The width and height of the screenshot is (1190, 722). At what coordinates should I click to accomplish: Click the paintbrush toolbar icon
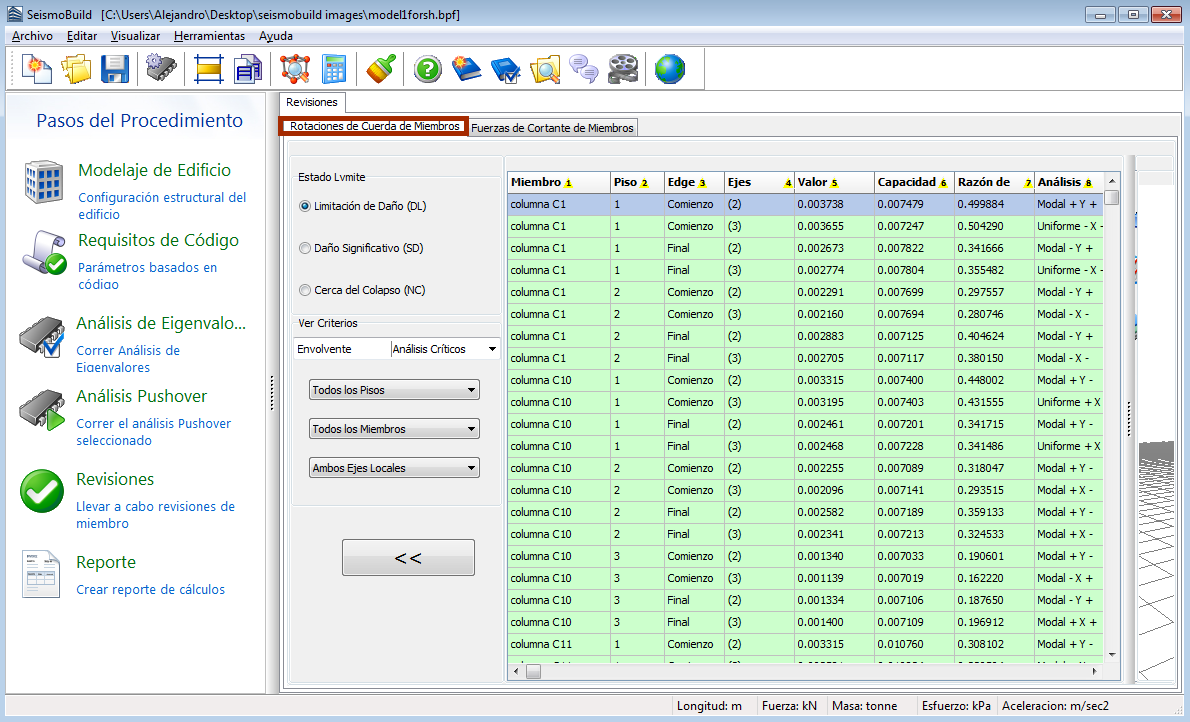(x=379, y=68)
